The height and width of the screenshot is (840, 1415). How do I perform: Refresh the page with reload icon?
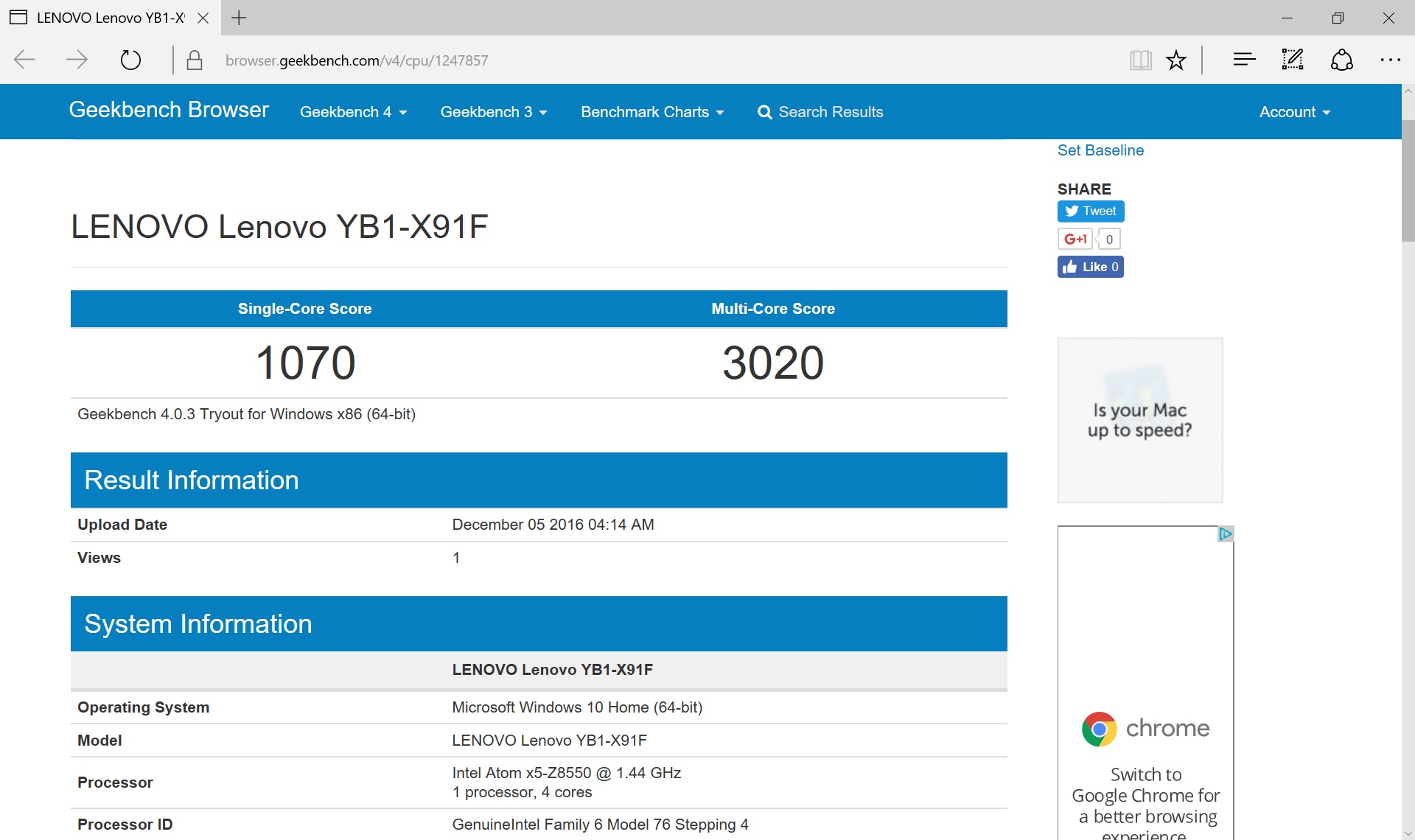click(130, 60)
